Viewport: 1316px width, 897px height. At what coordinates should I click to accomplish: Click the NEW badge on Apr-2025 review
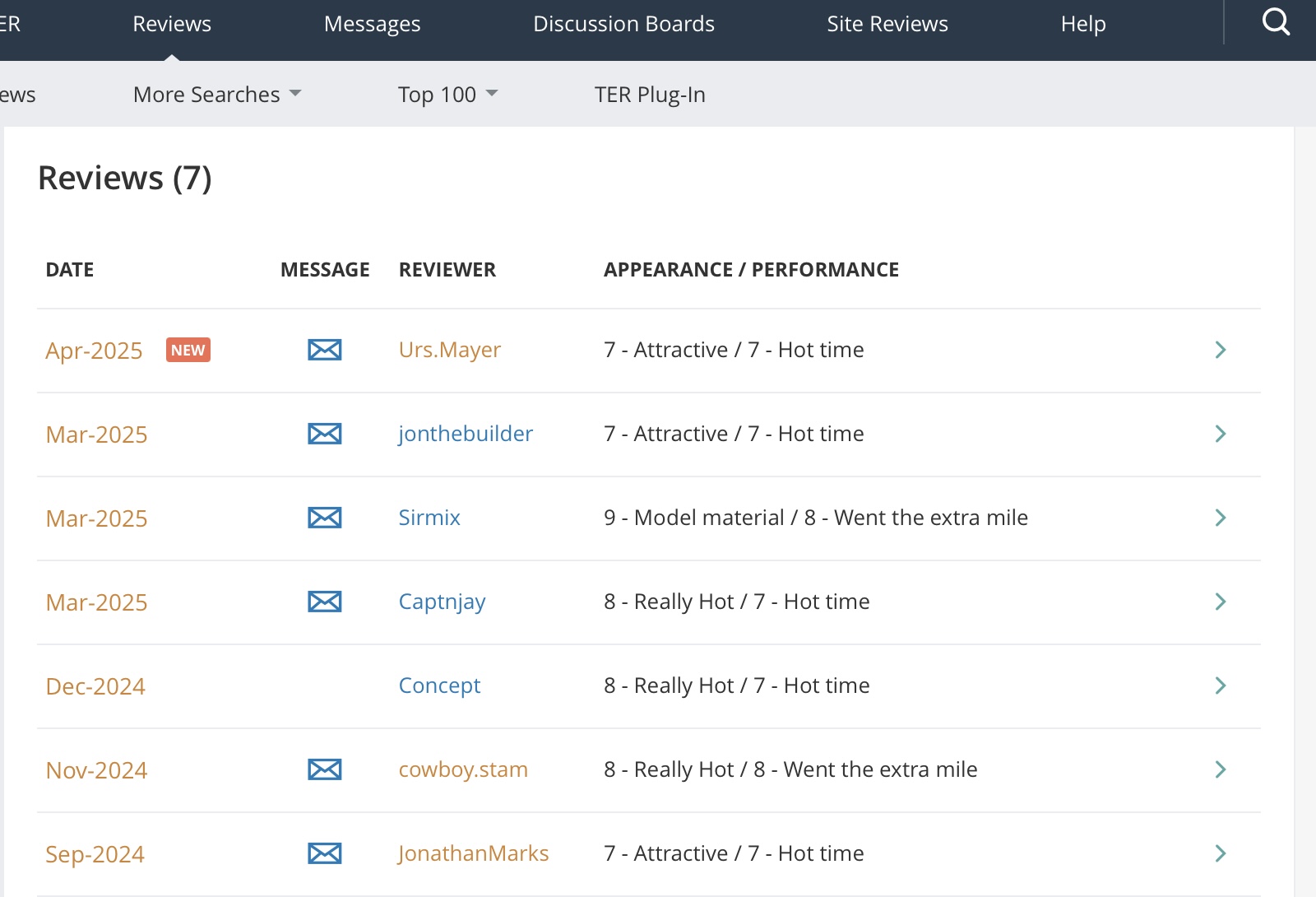pyautogui.click(x=188, y=350)
